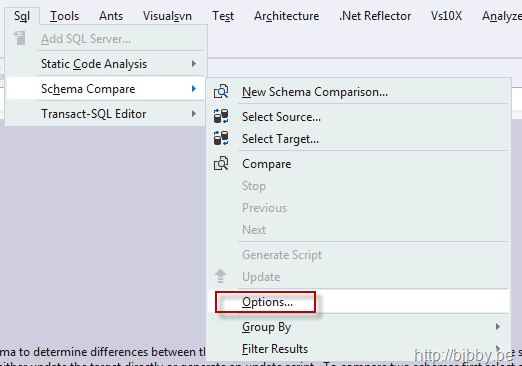
Task: Open the Filter Results submenu
Action: 358,349
